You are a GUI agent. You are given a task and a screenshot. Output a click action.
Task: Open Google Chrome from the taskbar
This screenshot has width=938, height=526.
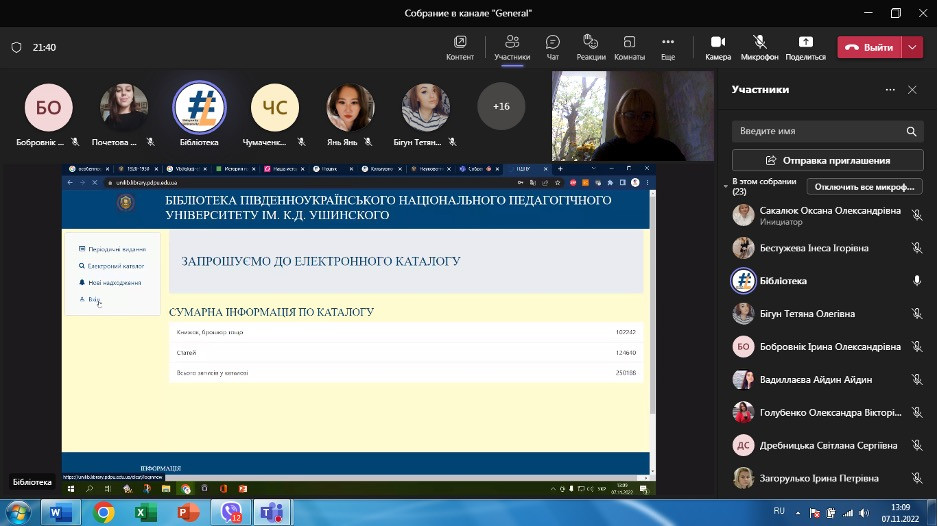pyautogui.click(x=103, y=513)
